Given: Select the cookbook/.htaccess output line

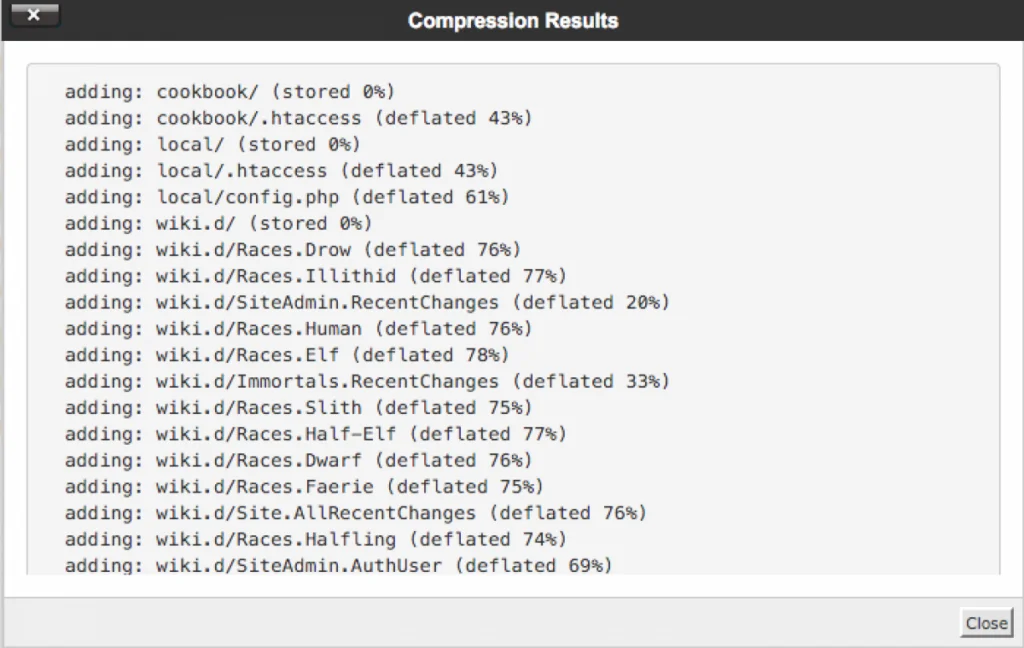Looking at the screenshot, I should (x=299, y=118).
